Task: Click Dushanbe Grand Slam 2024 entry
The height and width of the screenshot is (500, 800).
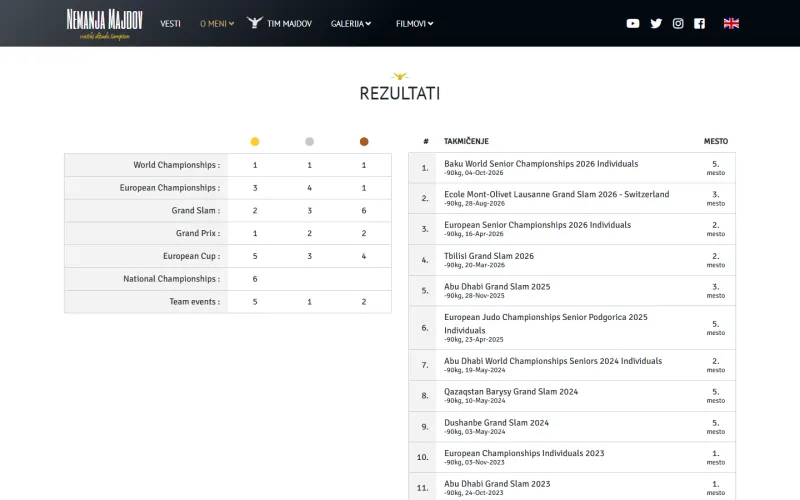Action: 496,423
